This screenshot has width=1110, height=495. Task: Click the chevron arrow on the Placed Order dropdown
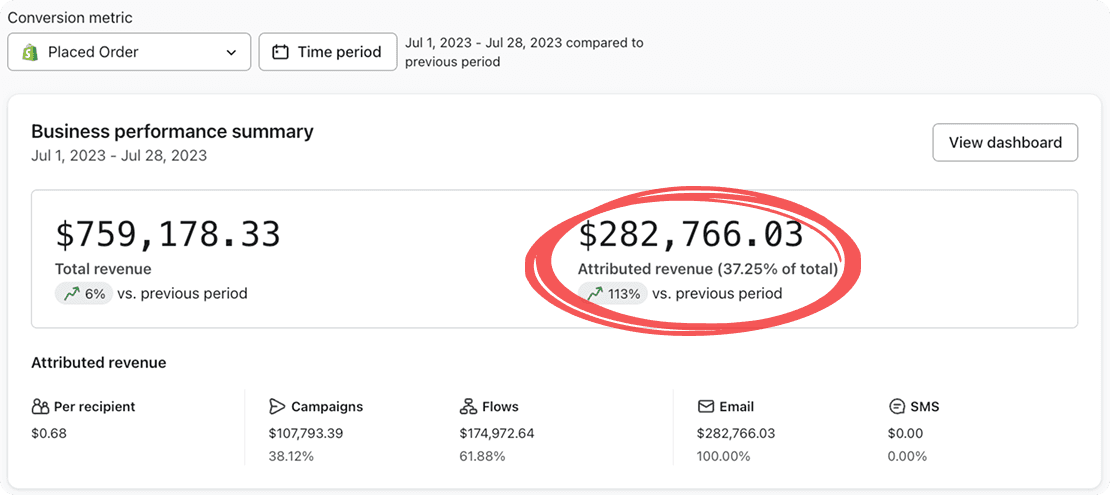tap(231, 52)
